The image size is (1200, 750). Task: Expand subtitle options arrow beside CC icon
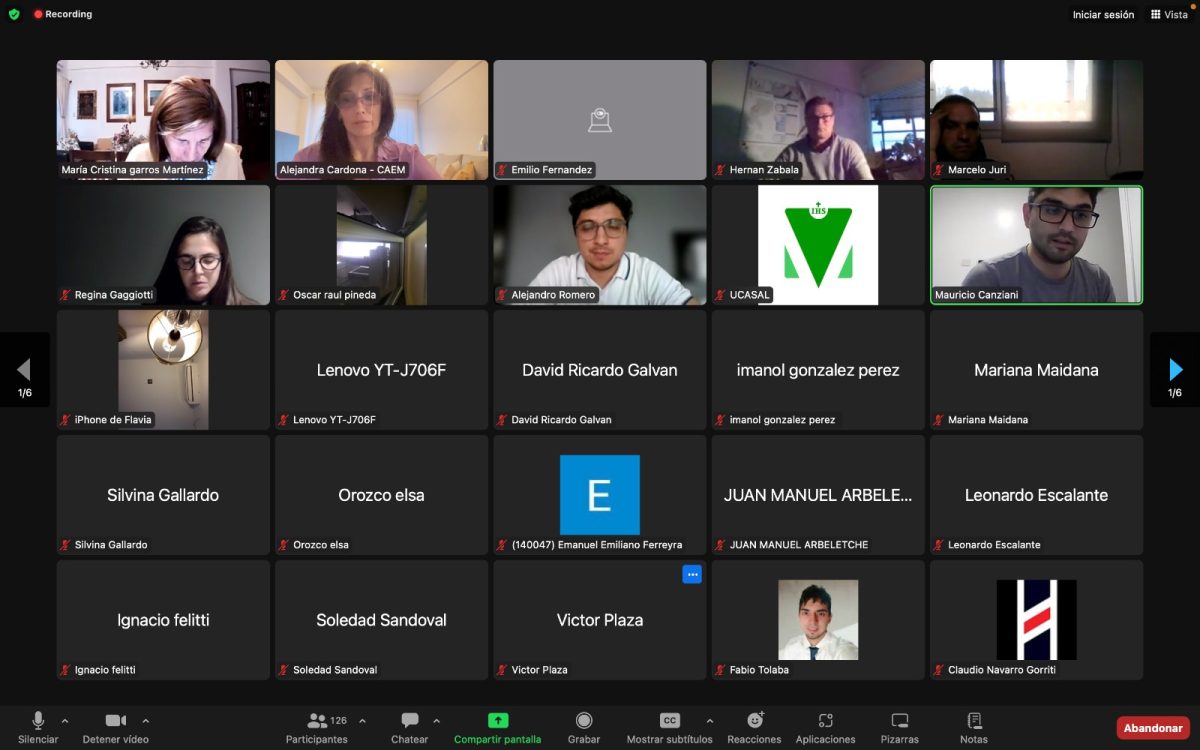pyautogui.click(x=710, y=720)
